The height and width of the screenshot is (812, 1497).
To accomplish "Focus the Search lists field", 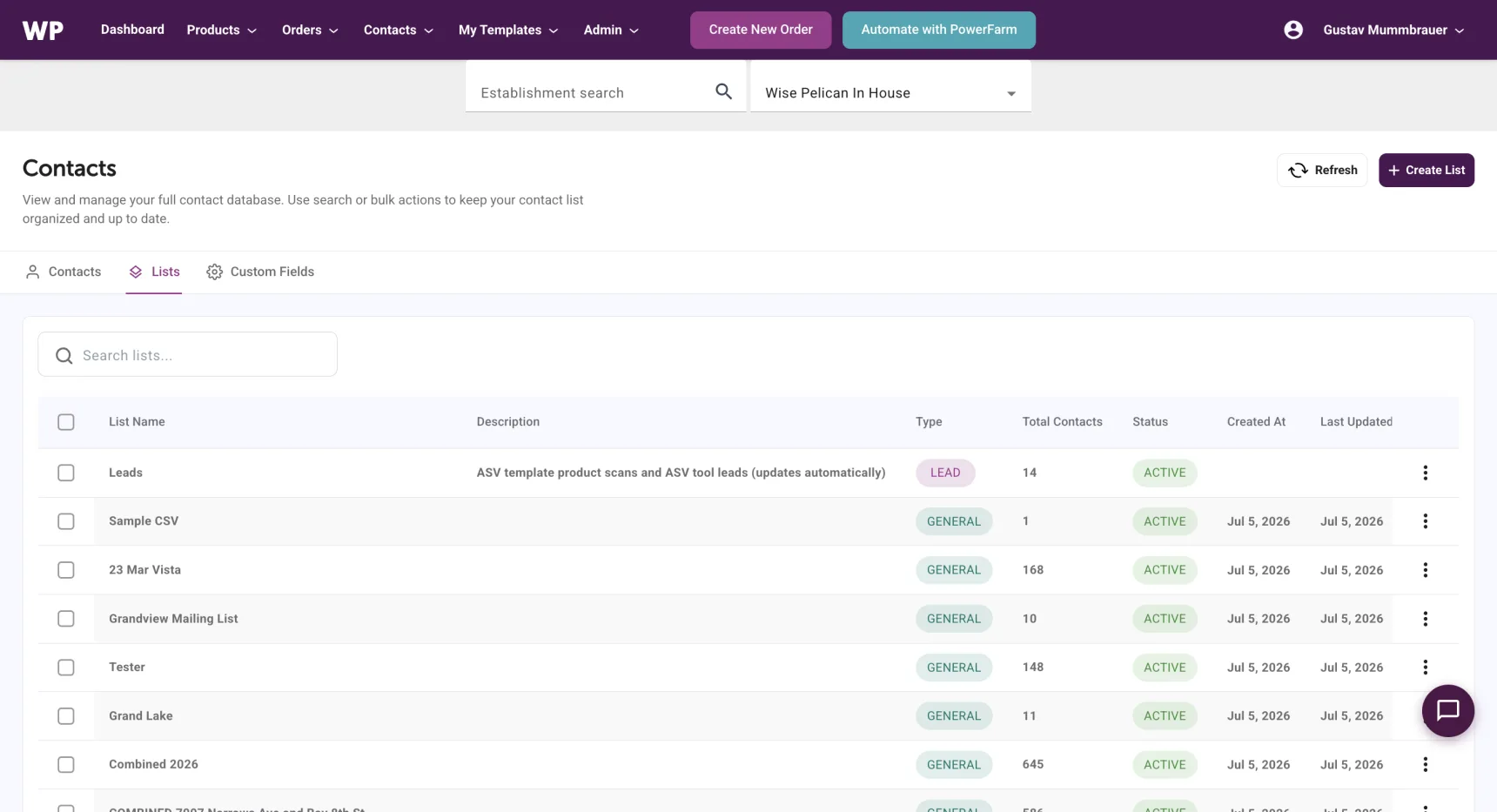I will [x=187, y=354].
